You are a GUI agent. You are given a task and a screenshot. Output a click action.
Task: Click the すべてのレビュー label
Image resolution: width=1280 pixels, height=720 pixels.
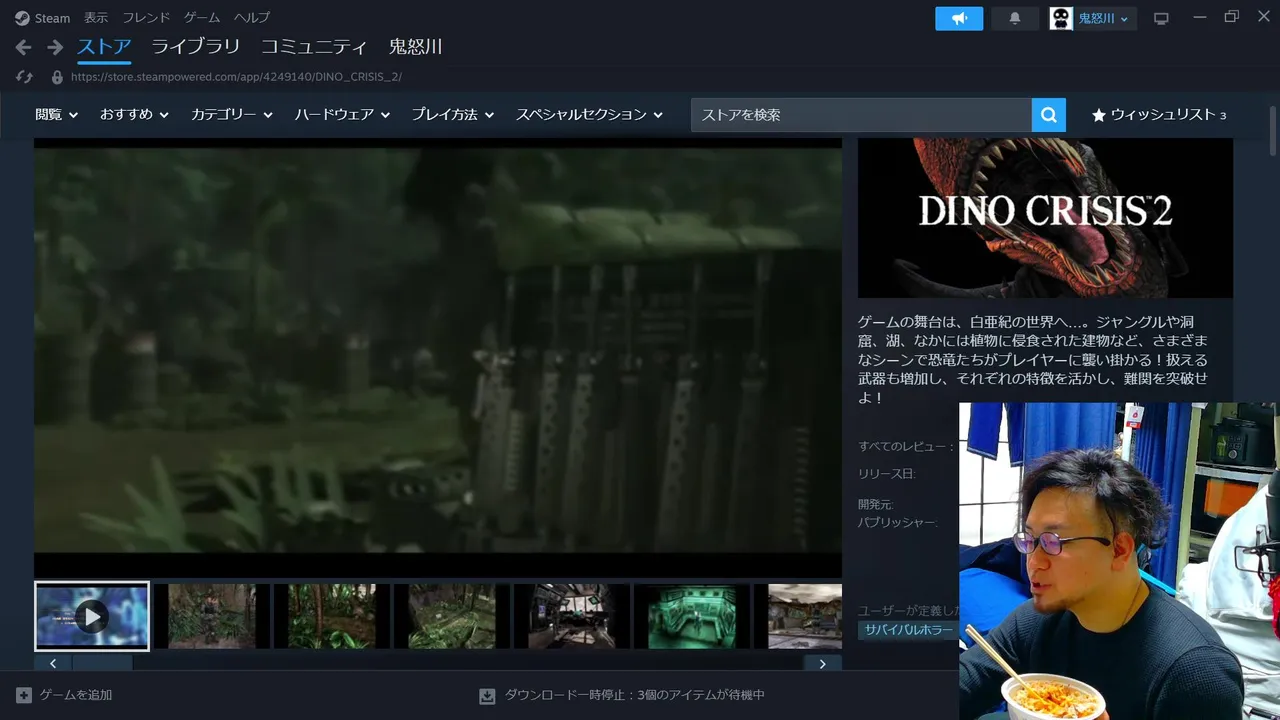[906, 446]
